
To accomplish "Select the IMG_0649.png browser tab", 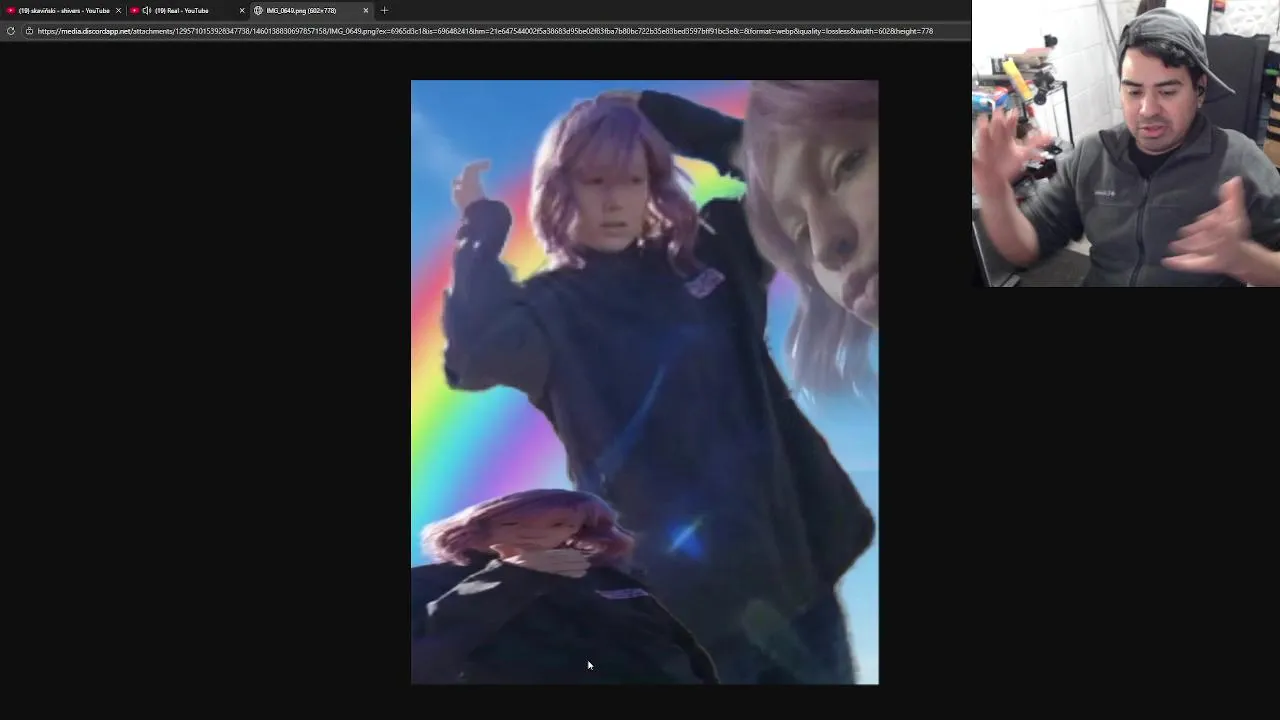I will click(x=311, y=10).
